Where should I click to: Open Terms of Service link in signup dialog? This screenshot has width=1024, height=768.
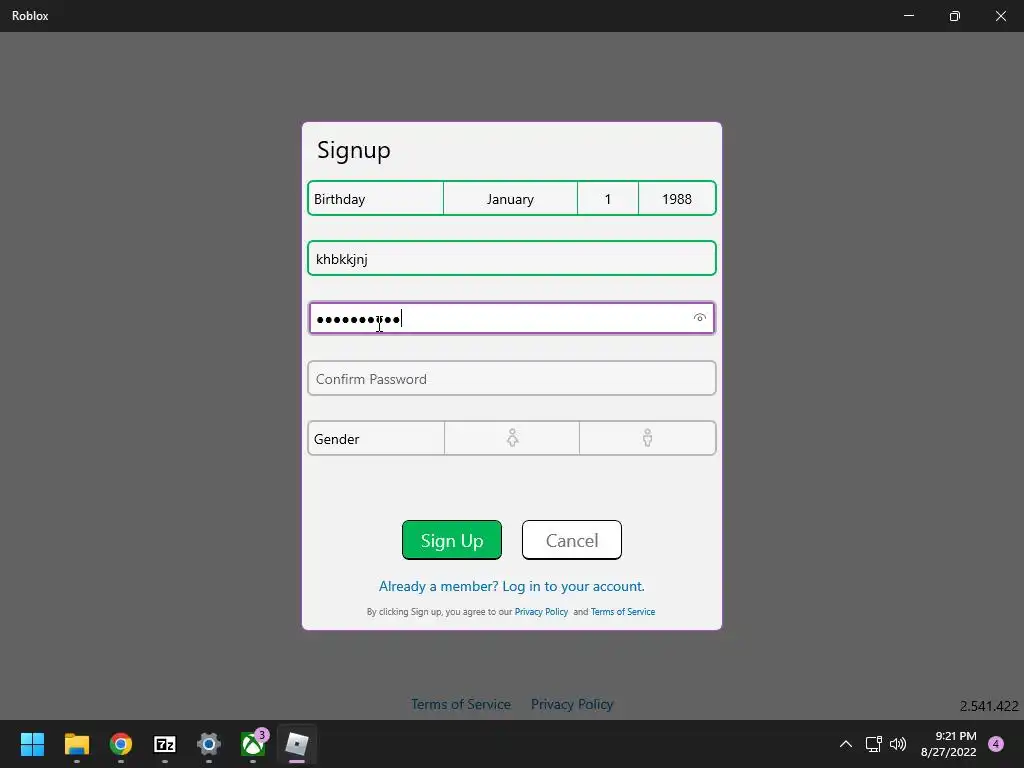[x=622, y=612]
